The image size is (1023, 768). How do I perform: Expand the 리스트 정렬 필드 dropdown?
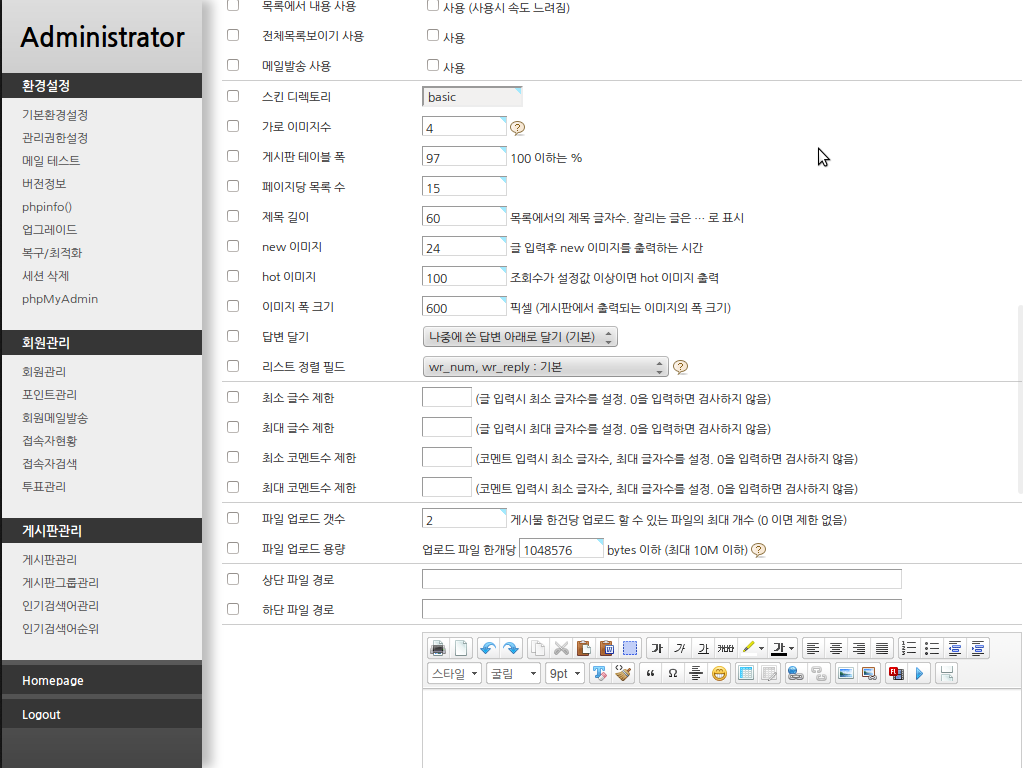click(545, 367)
